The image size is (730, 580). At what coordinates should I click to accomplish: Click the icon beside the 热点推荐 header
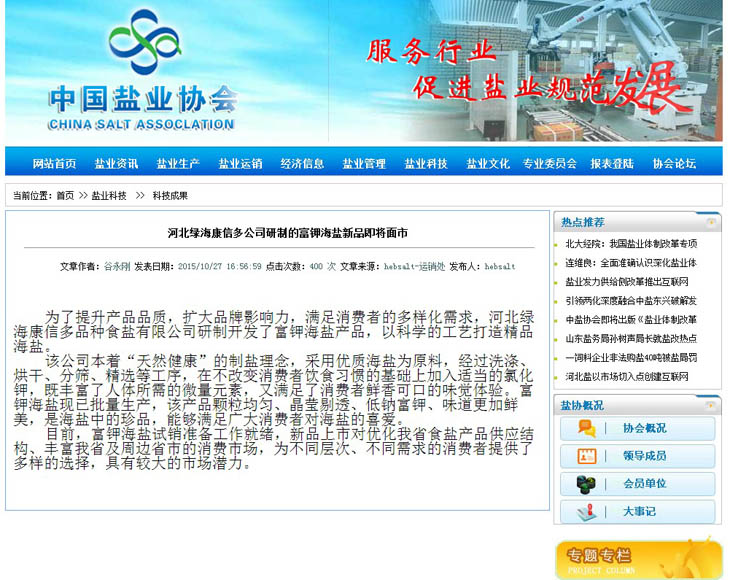point(711,223)
